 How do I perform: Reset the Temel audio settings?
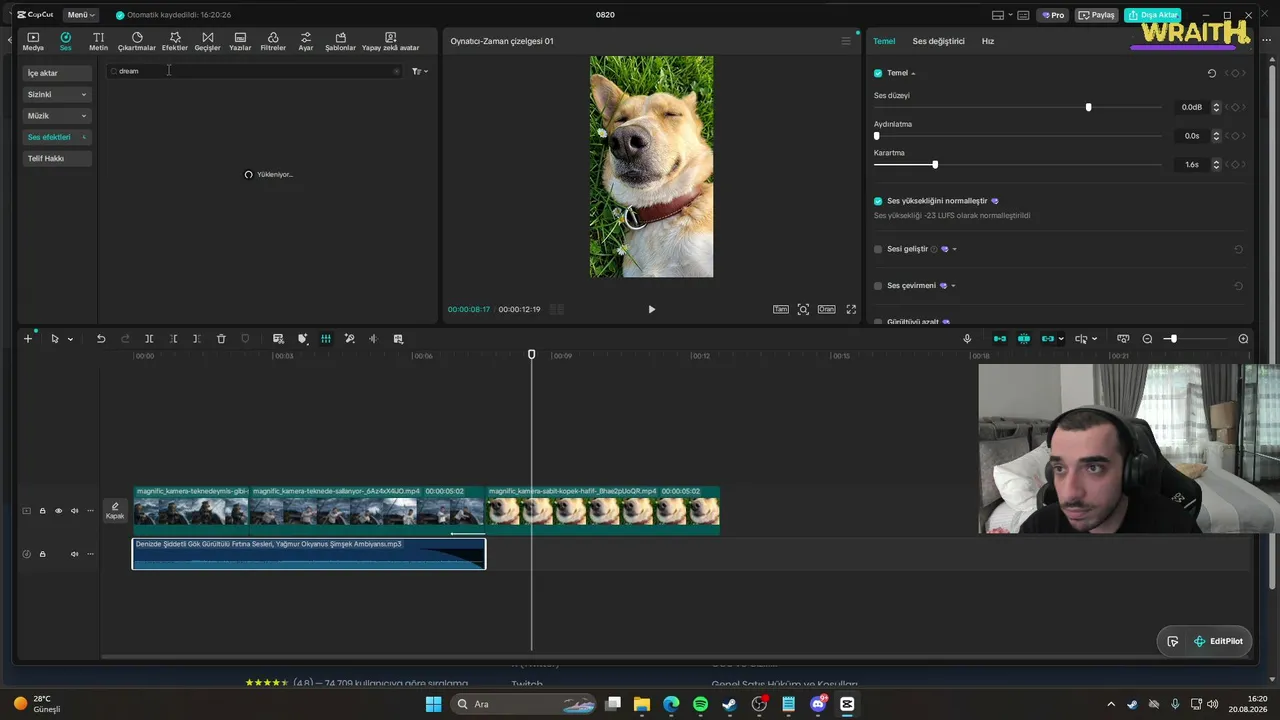point(1212,73)
